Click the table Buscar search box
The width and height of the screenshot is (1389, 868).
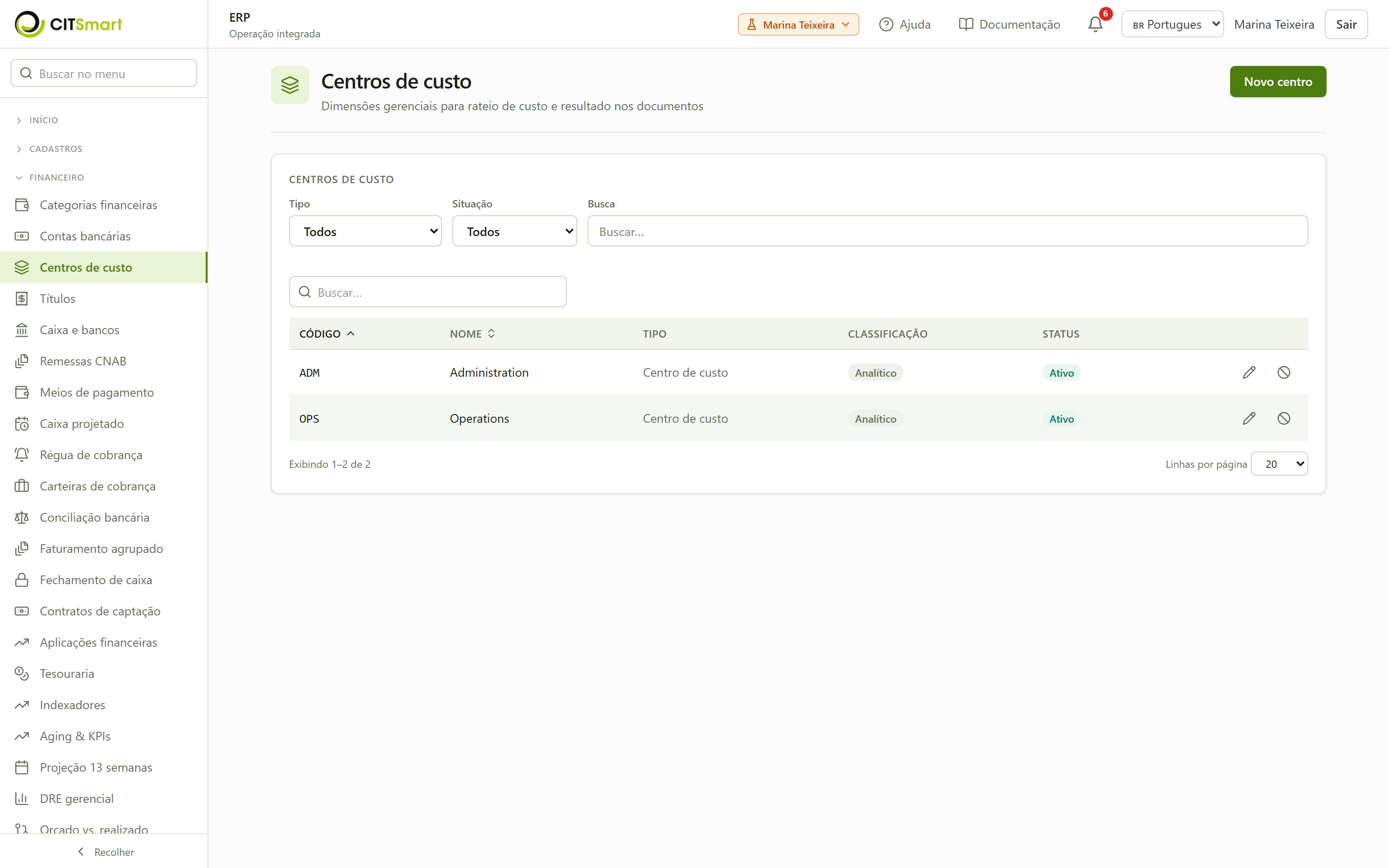click(x=428, y=292)
